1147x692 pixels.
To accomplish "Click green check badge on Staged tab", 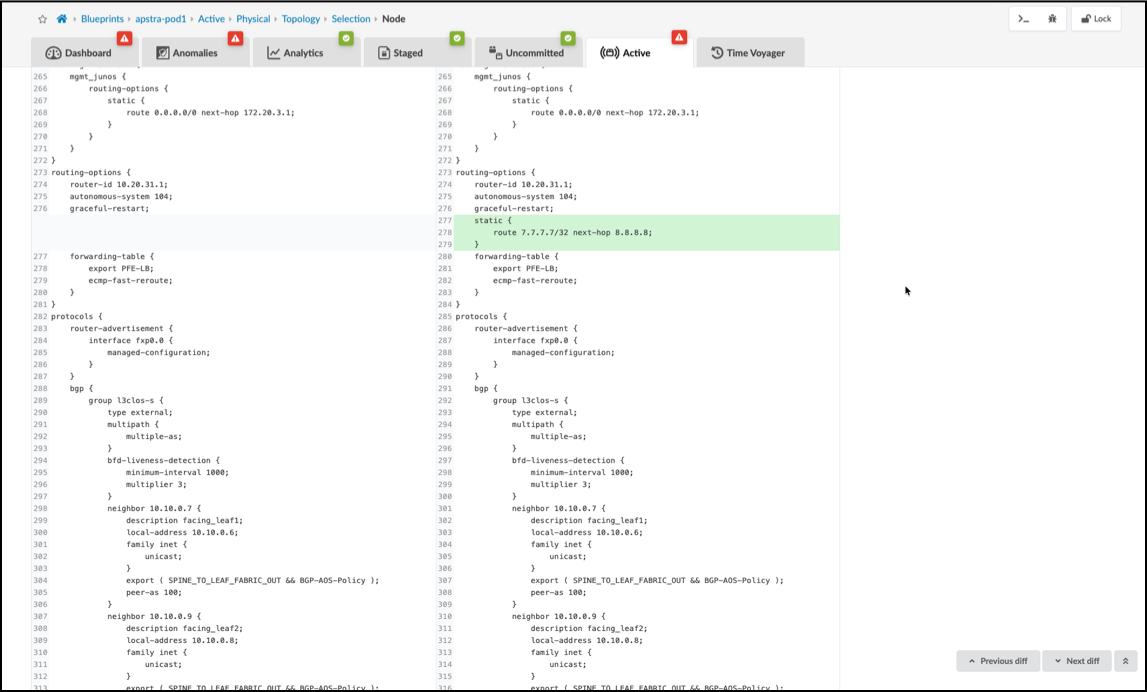I will (x=457, y=38).
